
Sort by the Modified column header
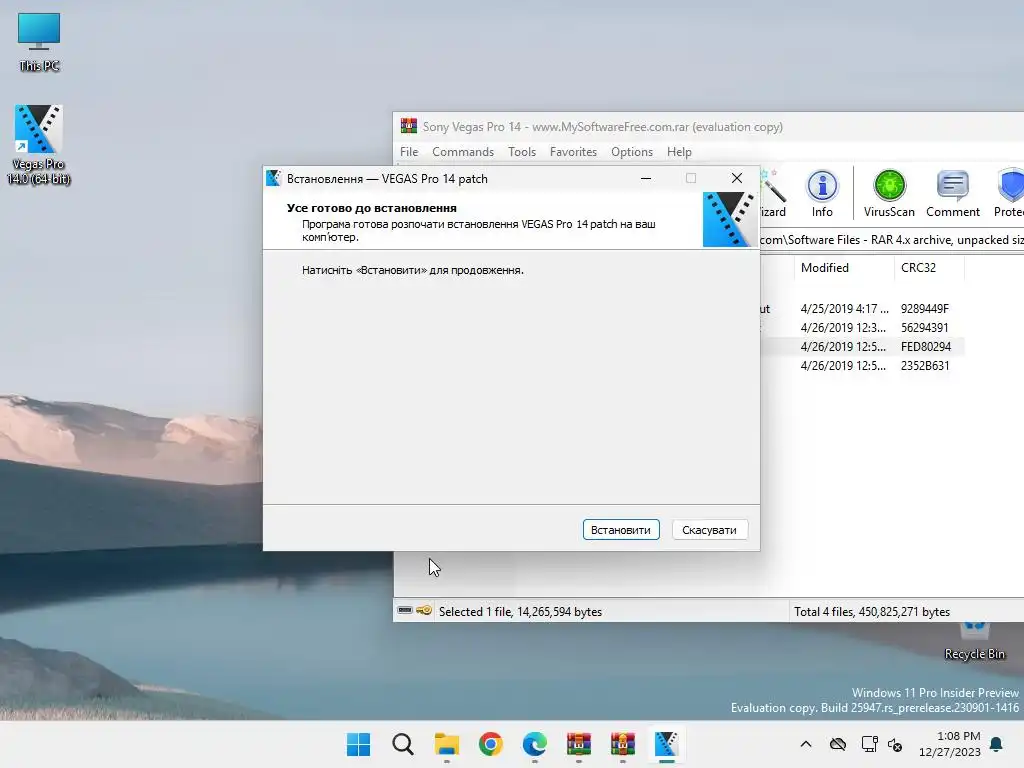(825, 268)
